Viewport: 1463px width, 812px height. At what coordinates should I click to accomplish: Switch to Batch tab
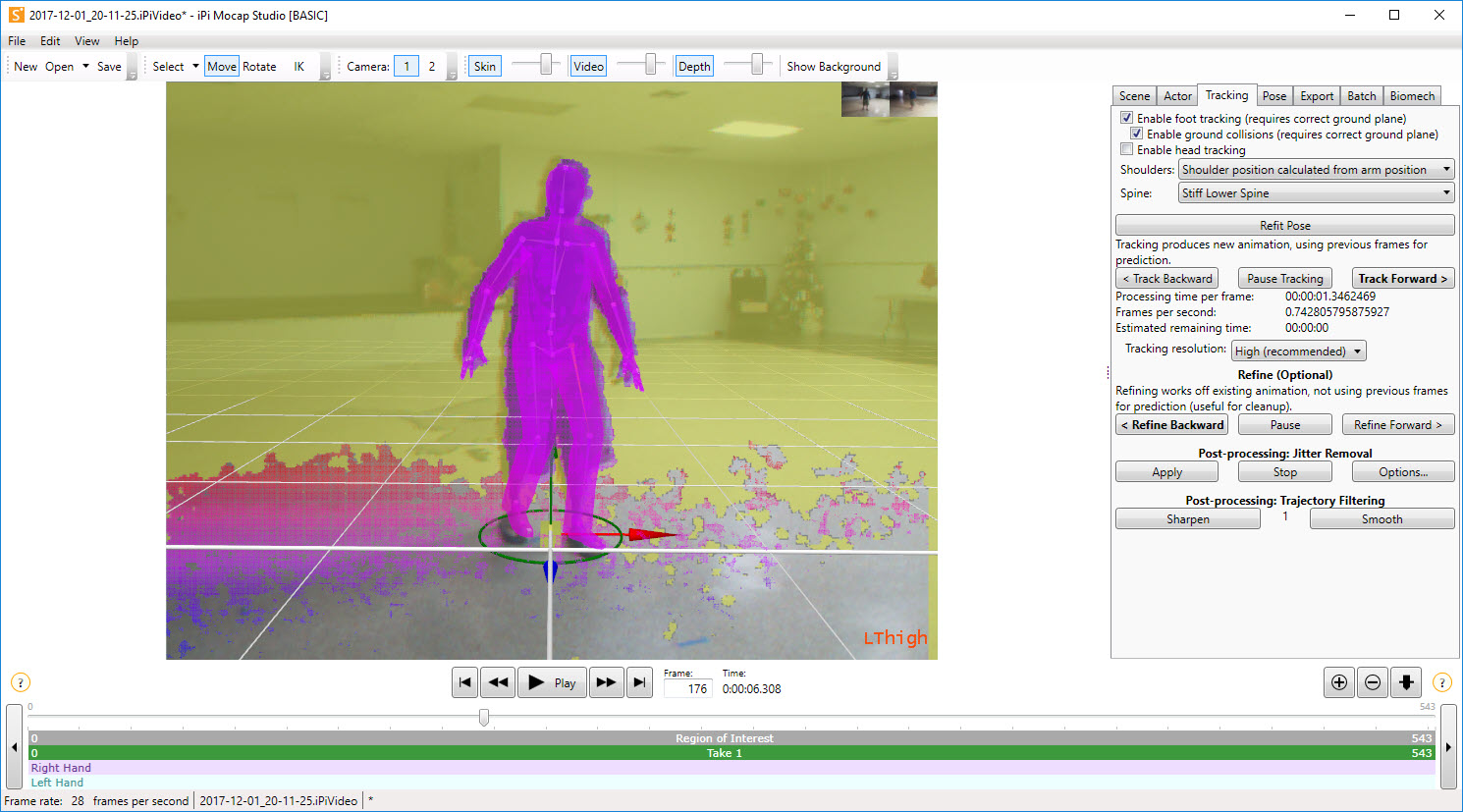click(x=1362, y=95)
